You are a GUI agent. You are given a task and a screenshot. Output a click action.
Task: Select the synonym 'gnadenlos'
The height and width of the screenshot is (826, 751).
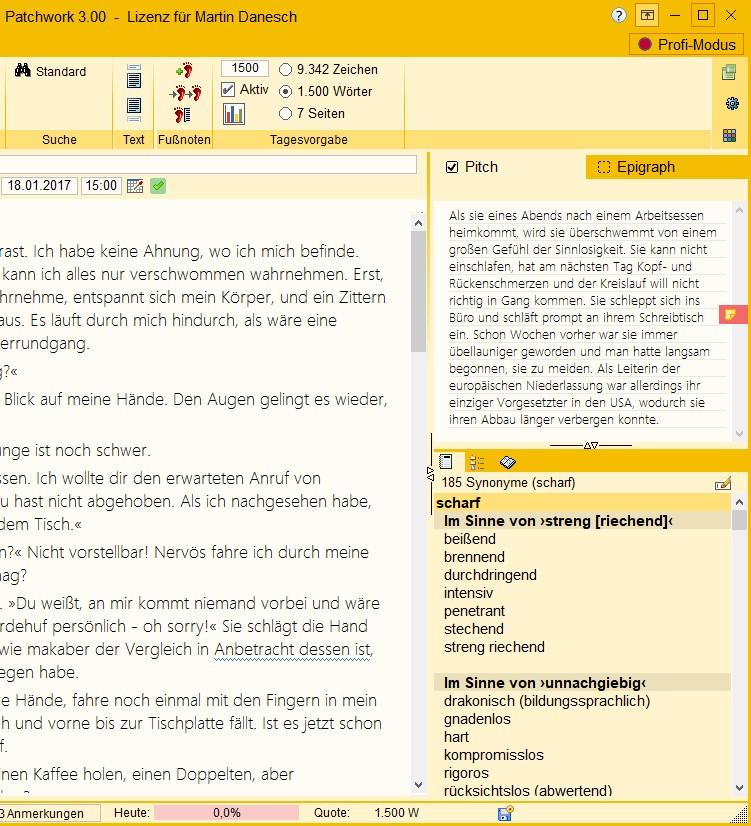pos(477,719)
